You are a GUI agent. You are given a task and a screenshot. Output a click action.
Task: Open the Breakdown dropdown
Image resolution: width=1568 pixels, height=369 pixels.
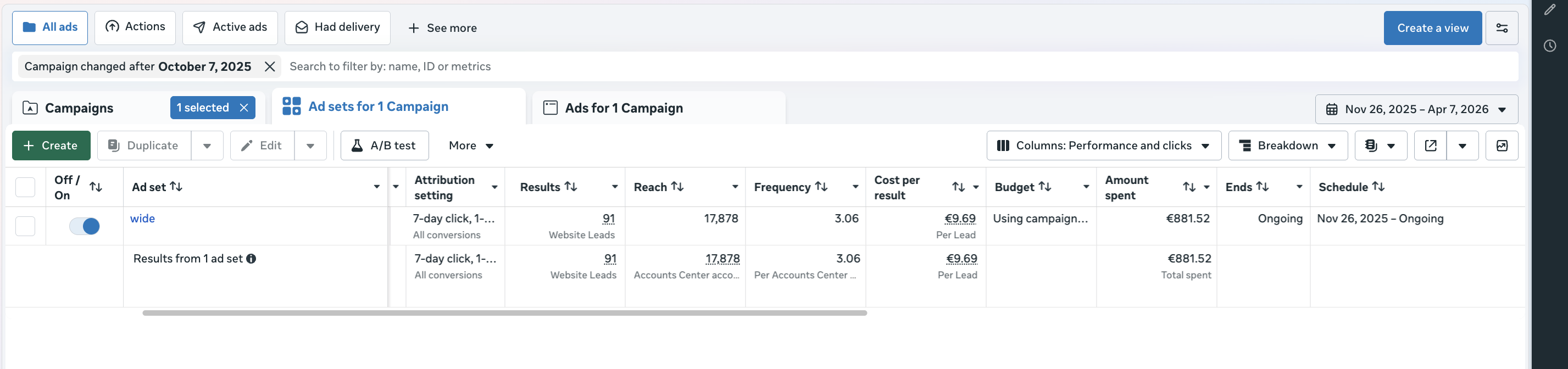click(x=1288, y=146)
